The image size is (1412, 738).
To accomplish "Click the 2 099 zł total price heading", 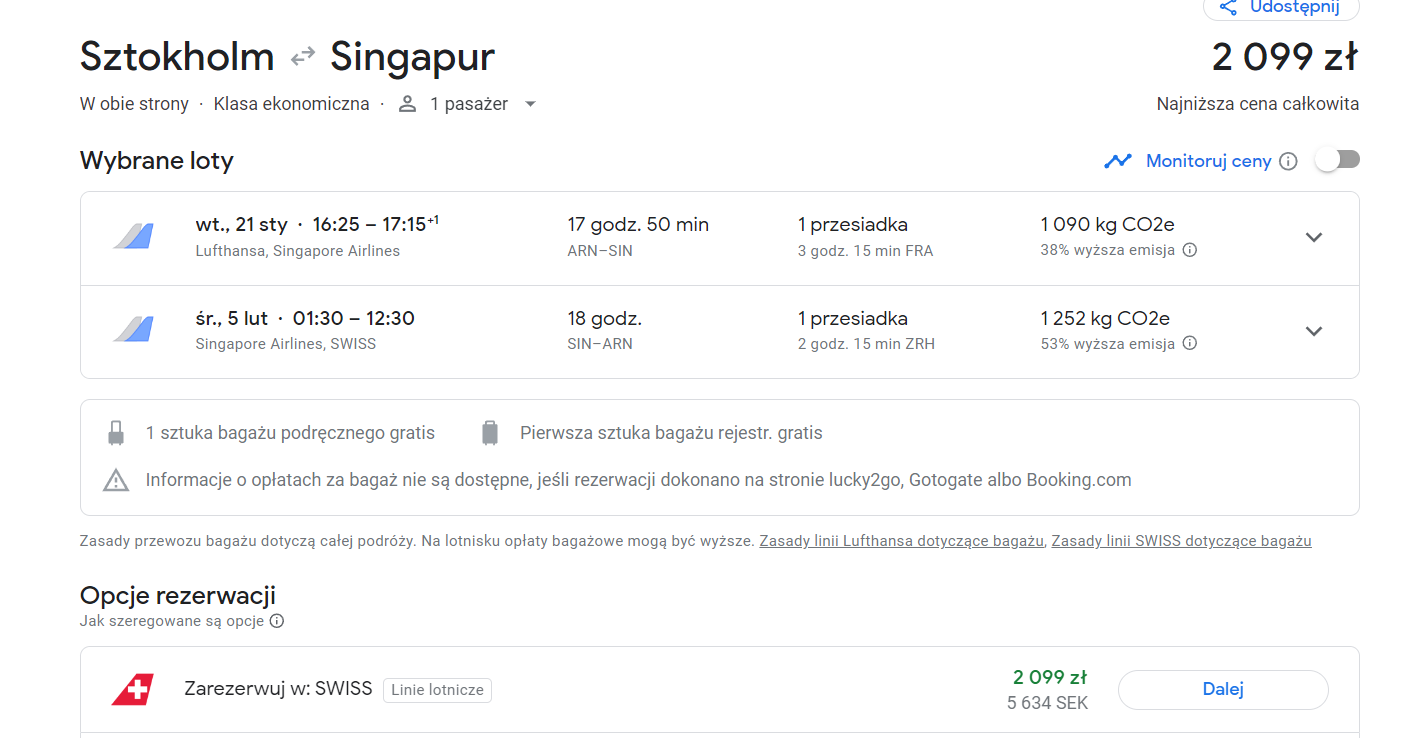I will pyautogui.click(x=1285, y=57).
